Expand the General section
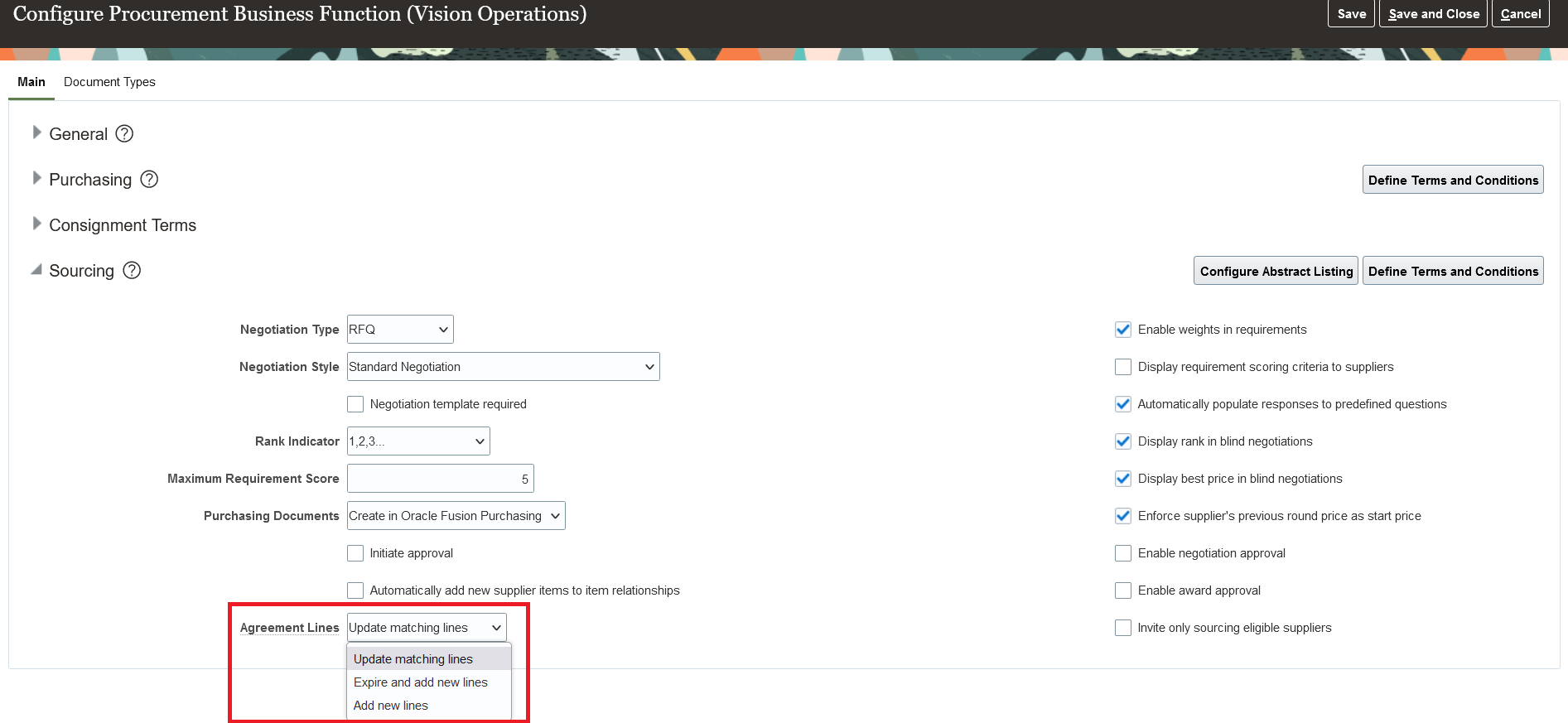Viewport: 1568px width, 723px height. point(36,133)
